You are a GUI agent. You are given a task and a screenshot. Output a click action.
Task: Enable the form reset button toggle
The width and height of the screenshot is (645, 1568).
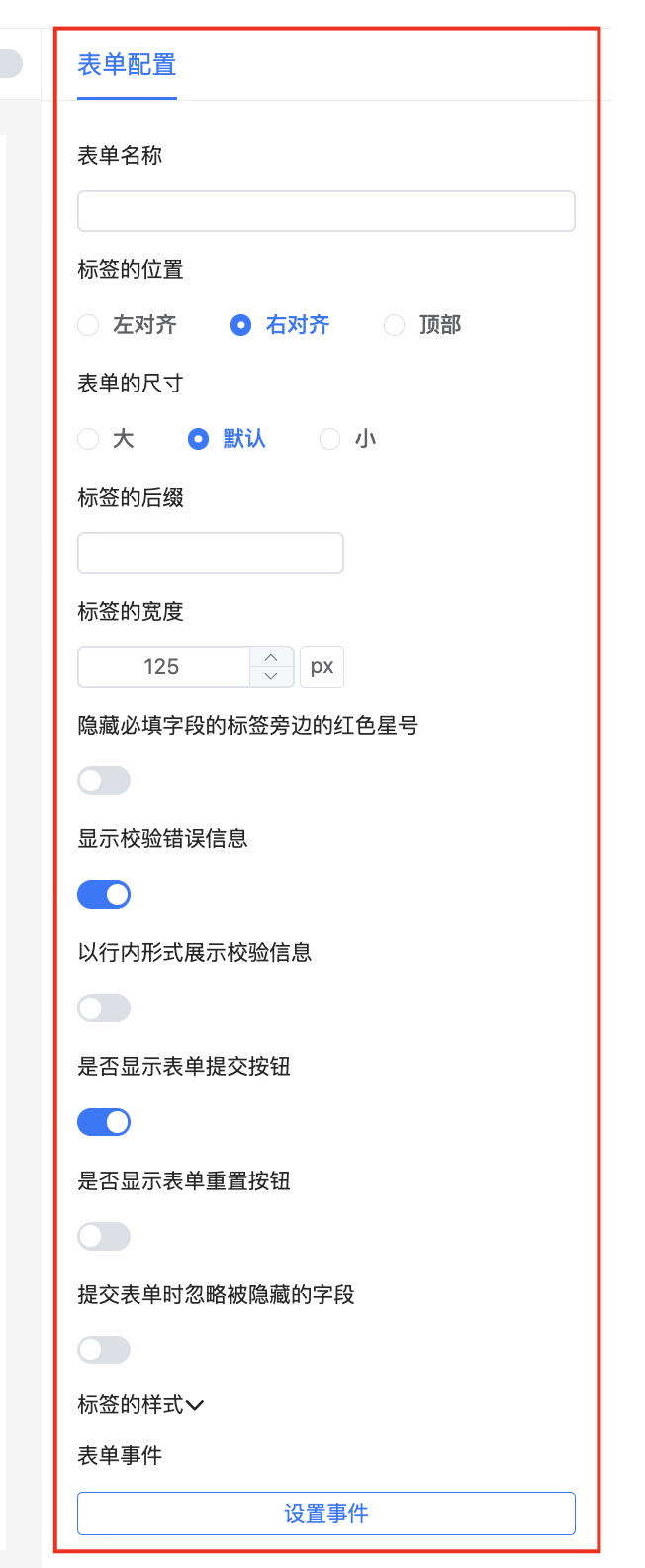(x=103, y=1236)
